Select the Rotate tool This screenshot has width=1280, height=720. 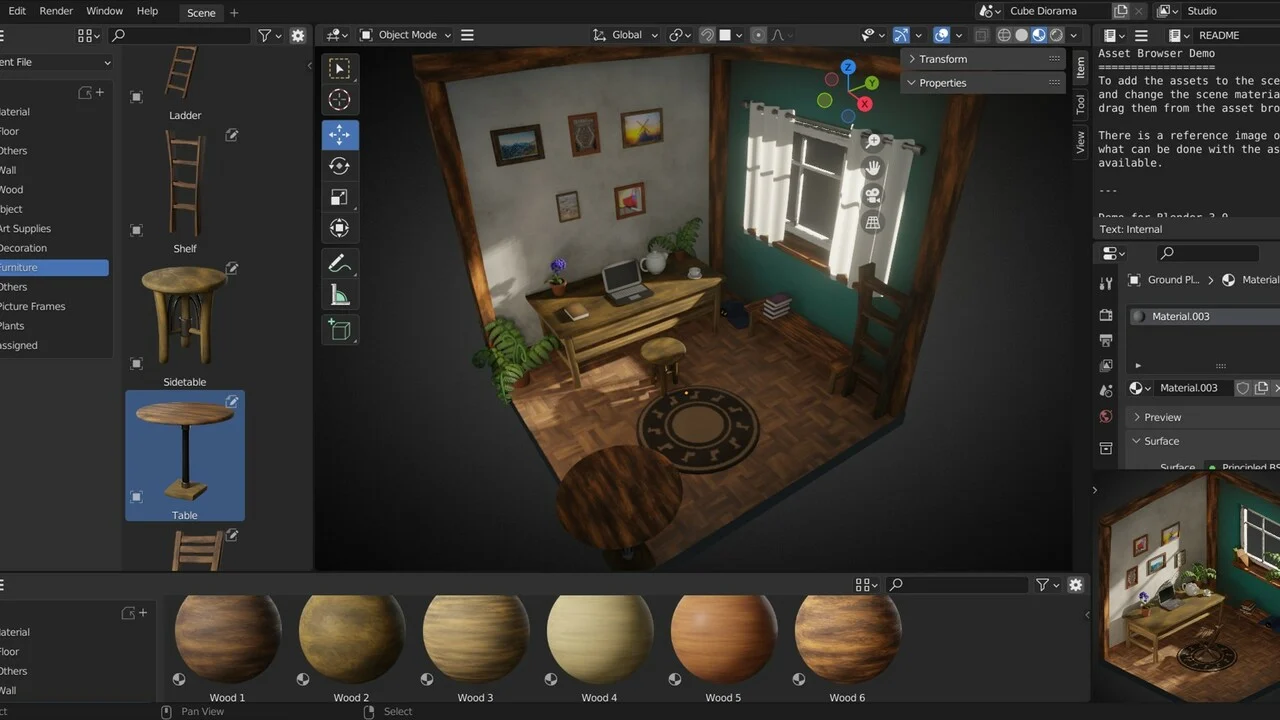[340, 165]
